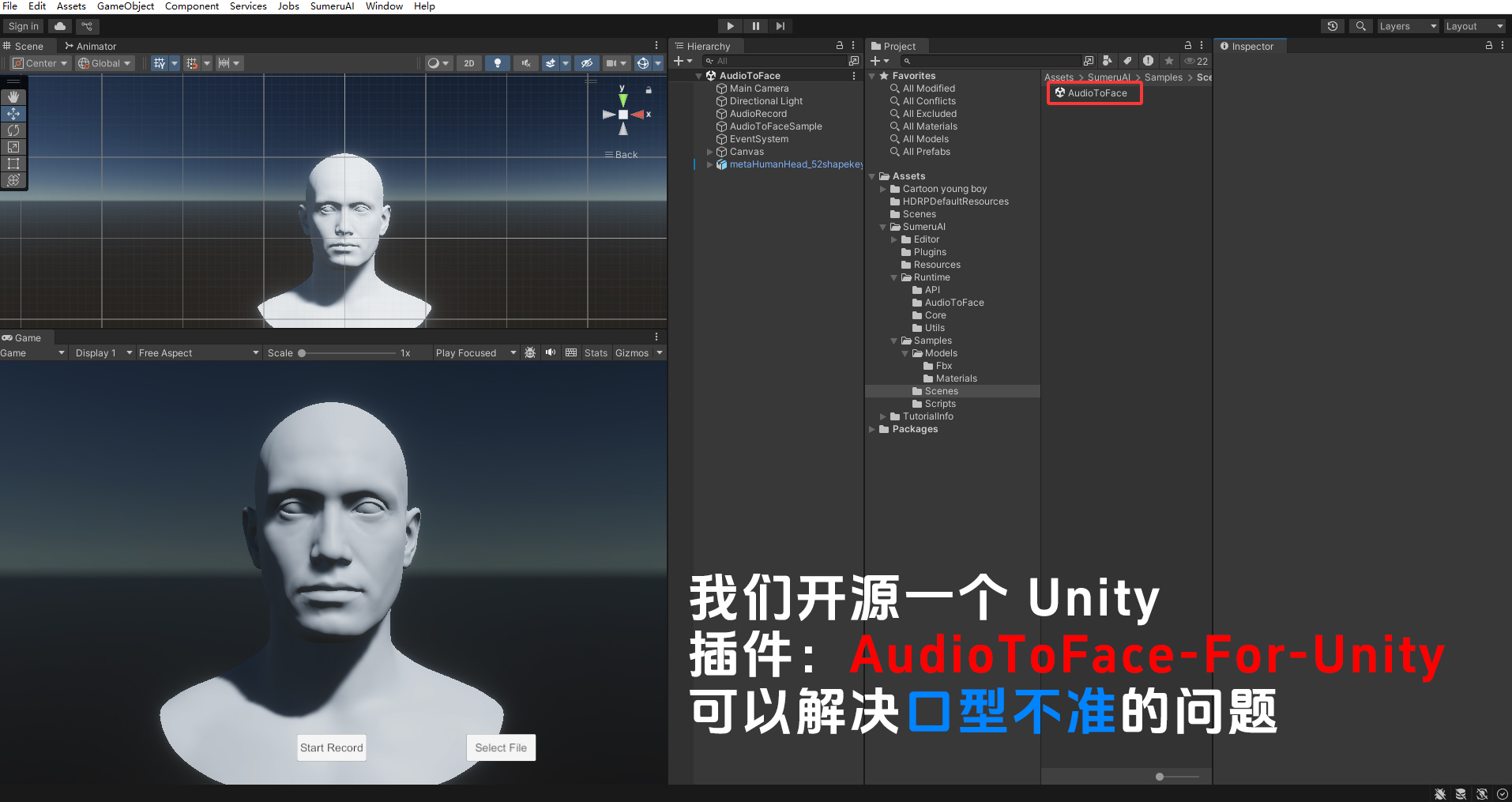Switch to the Animator tab
The width and height of the screenshot is (1512, 802).
pyautogui.click(x=90, y=47)
